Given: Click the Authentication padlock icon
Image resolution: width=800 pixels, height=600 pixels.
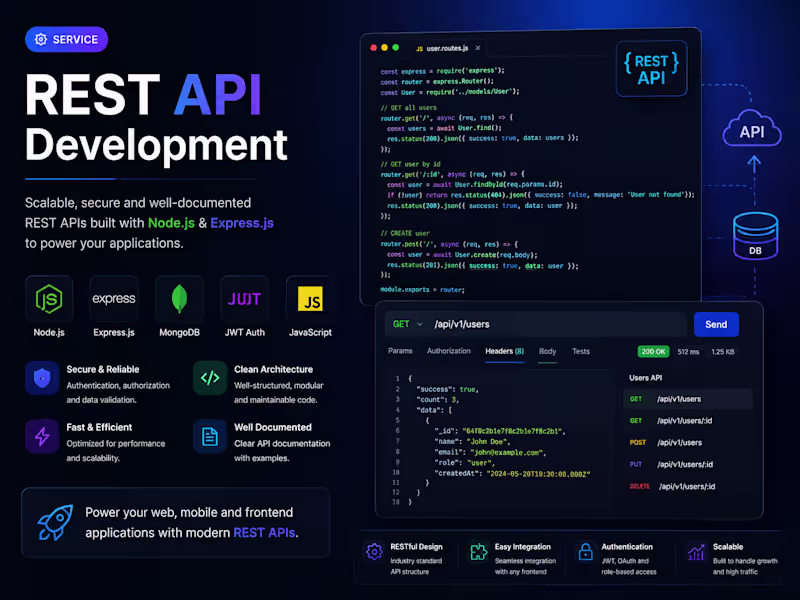Looking at the screenshot, I should [585, 552].
